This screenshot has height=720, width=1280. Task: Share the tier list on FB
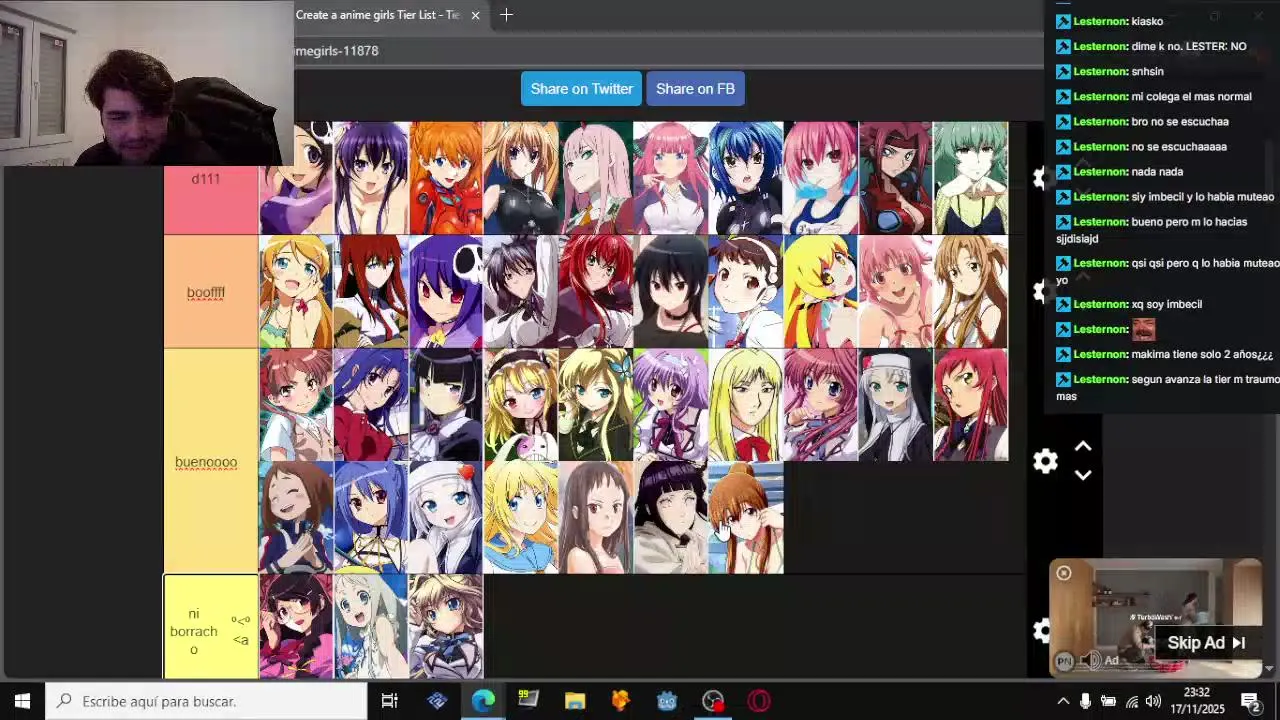[695, 89]
